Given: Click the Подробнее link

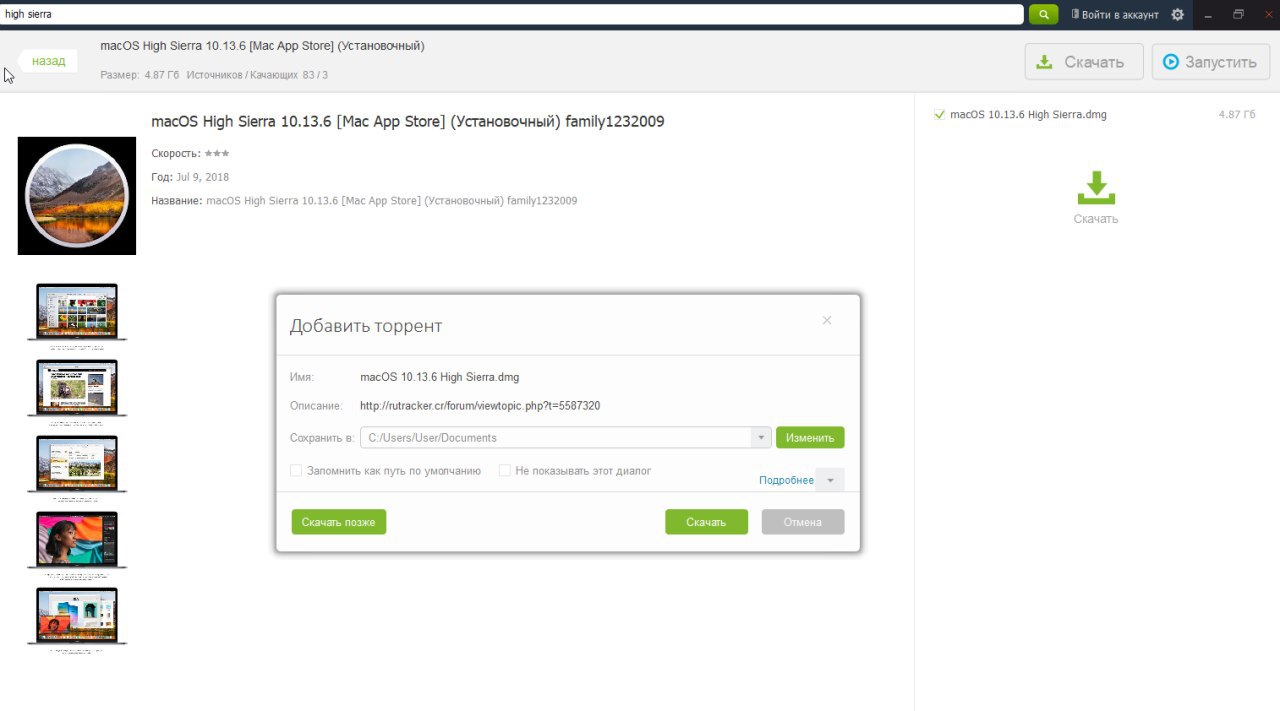Looking at the screenshot, I should (x=786, y=480).
